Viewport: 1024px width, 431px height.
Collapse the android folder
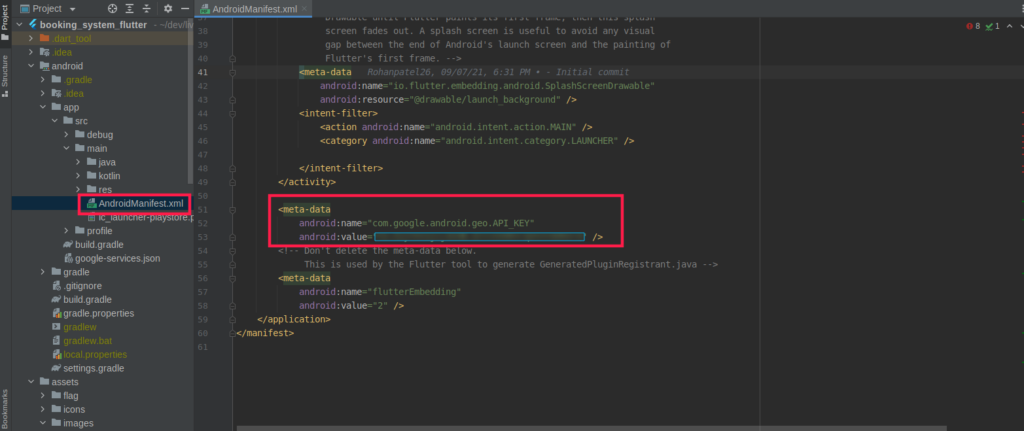(x=31, y=66)
